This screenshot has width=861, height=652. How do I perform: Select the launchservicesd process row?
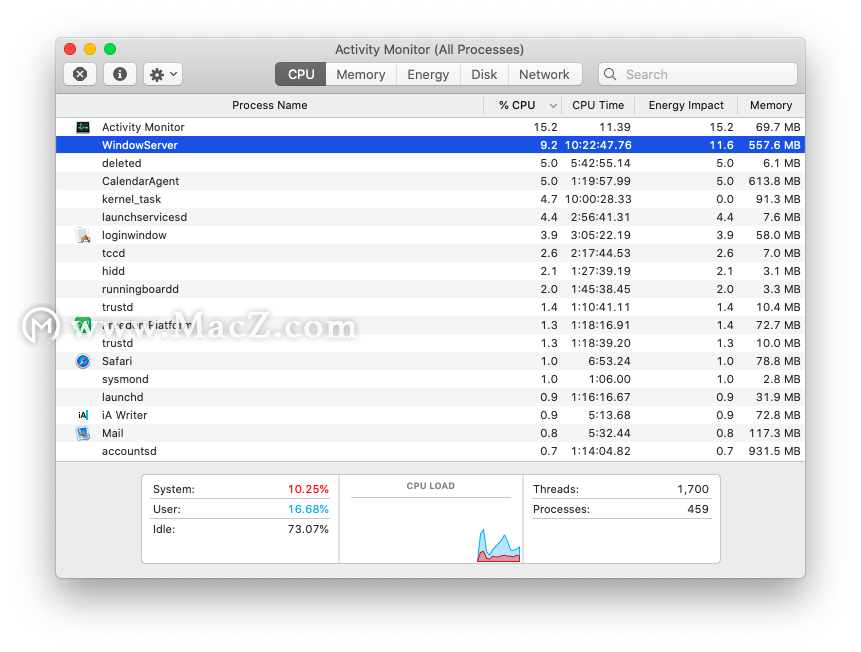pos(430,217)
